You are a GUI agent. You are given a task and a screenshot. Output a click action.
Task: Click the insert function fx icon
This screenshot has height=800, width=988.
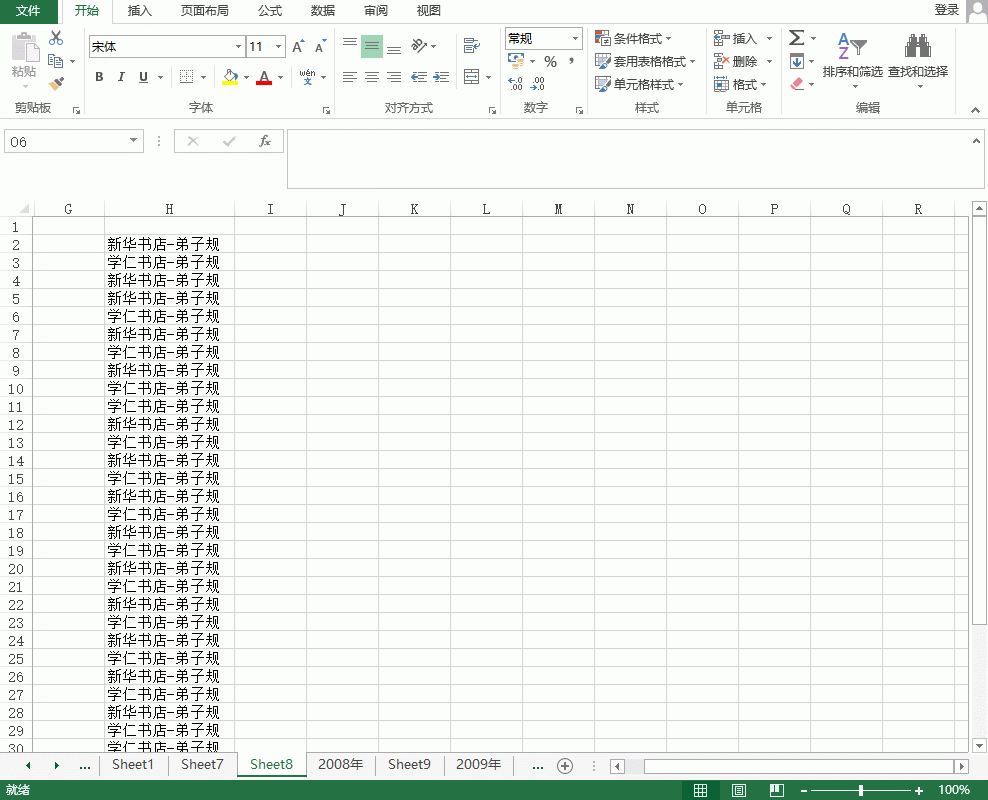pos(265,142)
